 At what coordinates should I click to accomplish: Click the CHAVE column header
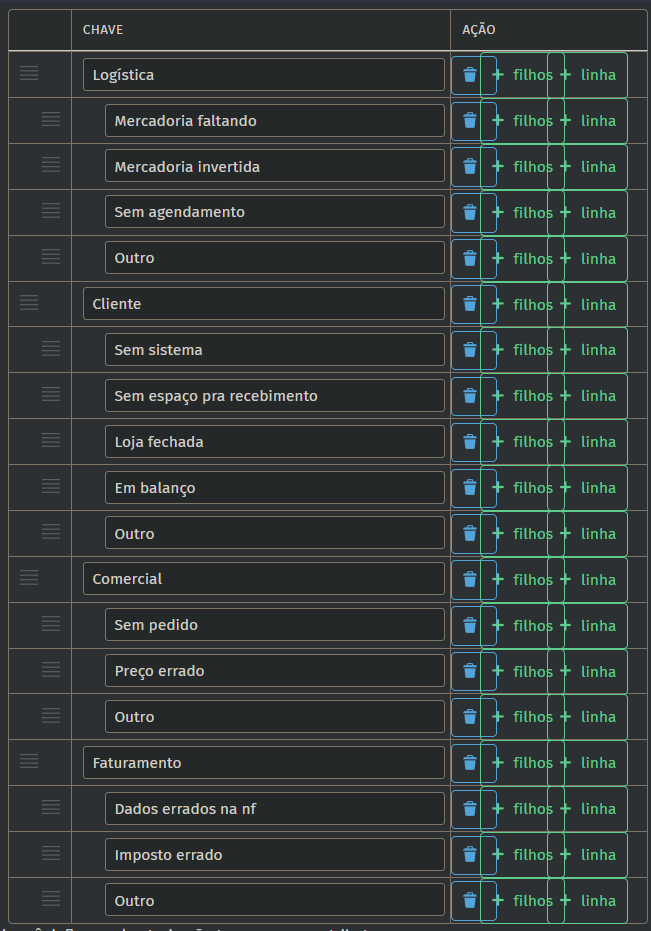pyautogui.click(x=103, y=30)
